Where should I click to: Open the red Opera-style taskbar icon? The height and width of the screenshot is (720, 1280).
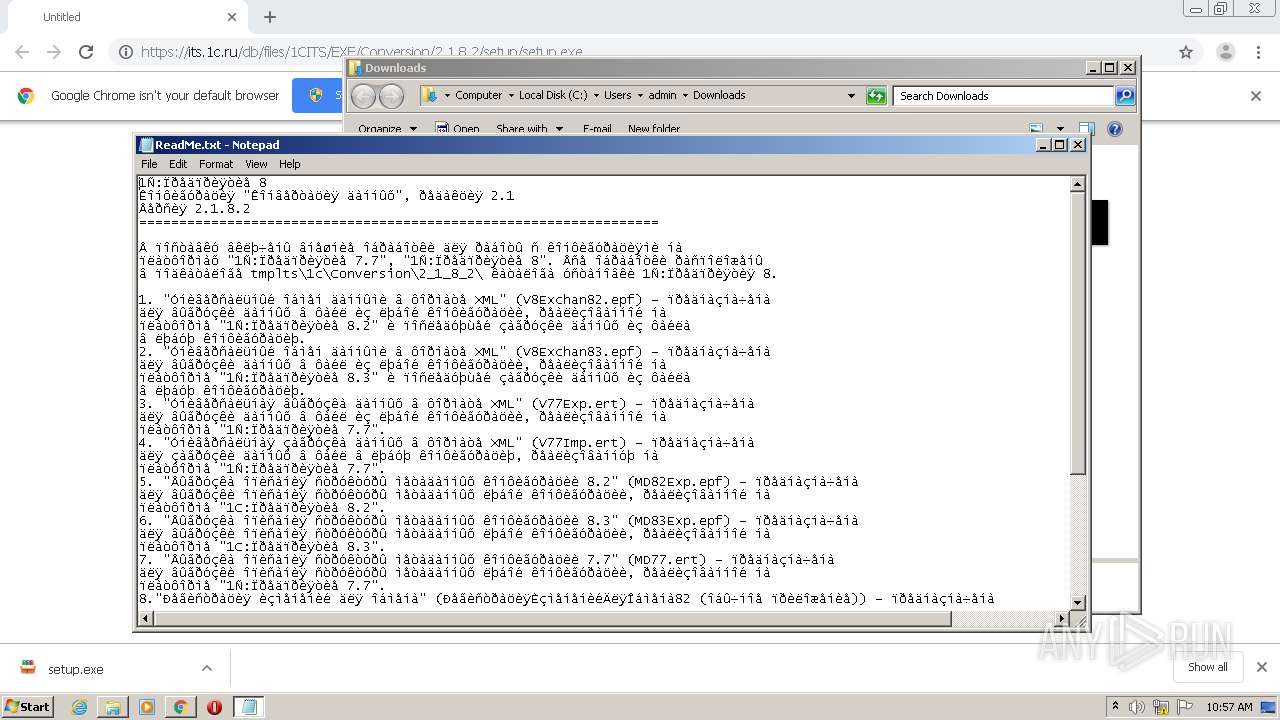pos(214,707)
